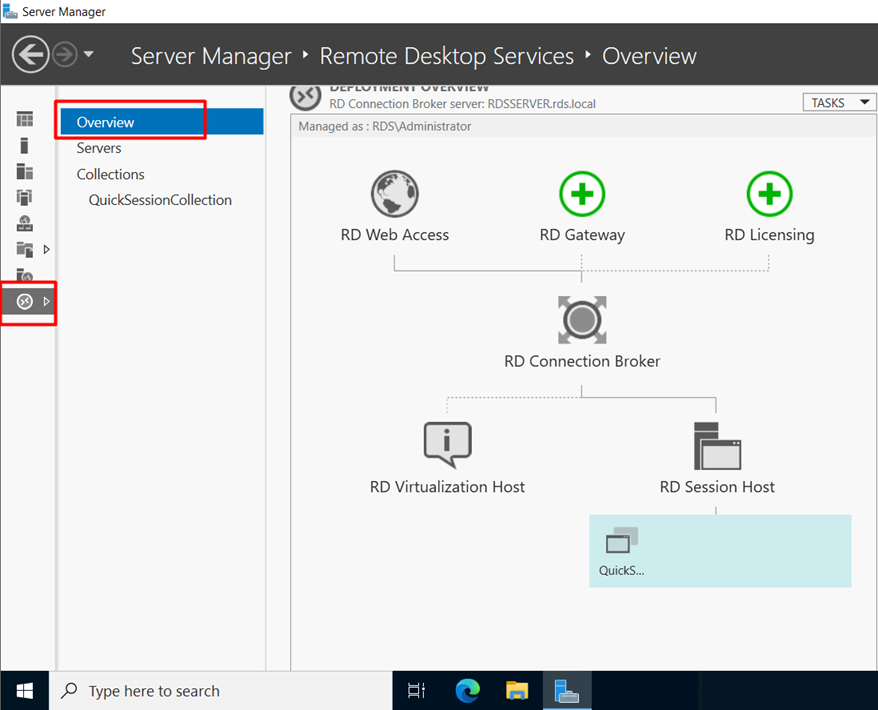Screen dimensions: 878x710
Task: Add an RD Gateway server via green plus
Action: 582,194
